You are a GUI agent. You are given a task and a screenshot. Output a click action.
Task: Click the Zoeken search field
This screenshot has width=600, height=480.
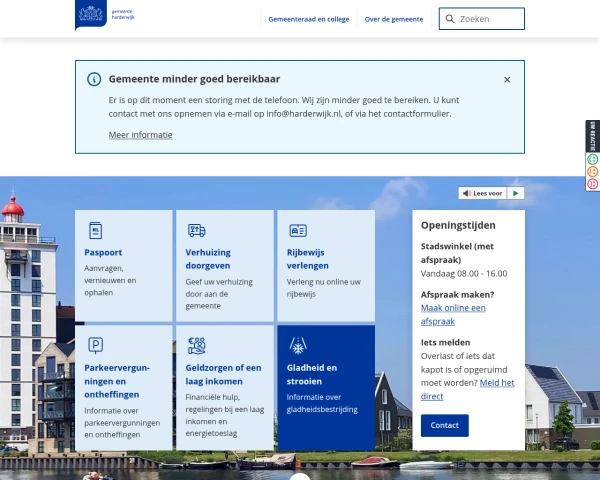[x=482, y=19]
